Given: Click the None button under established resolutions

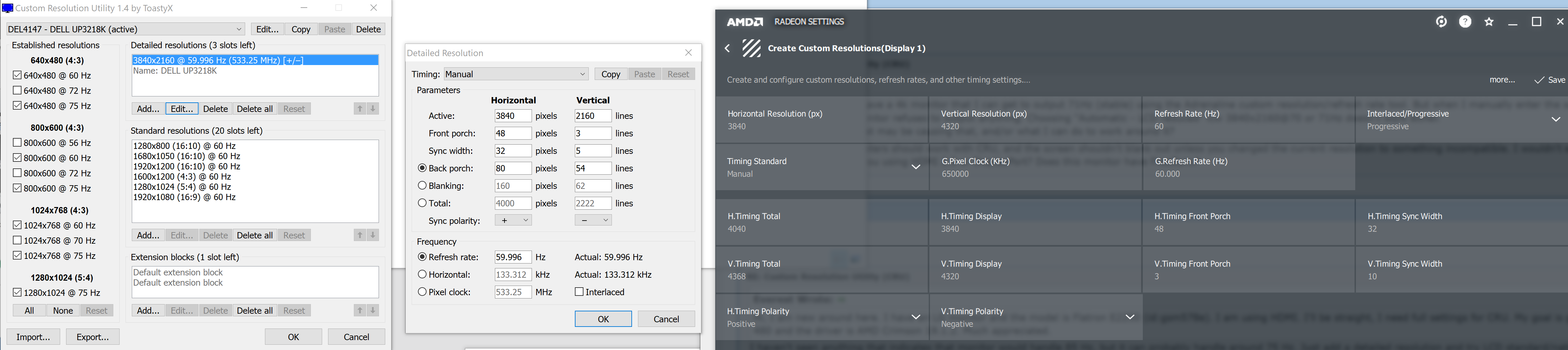Looking at the screenshot, I should 63,310.
